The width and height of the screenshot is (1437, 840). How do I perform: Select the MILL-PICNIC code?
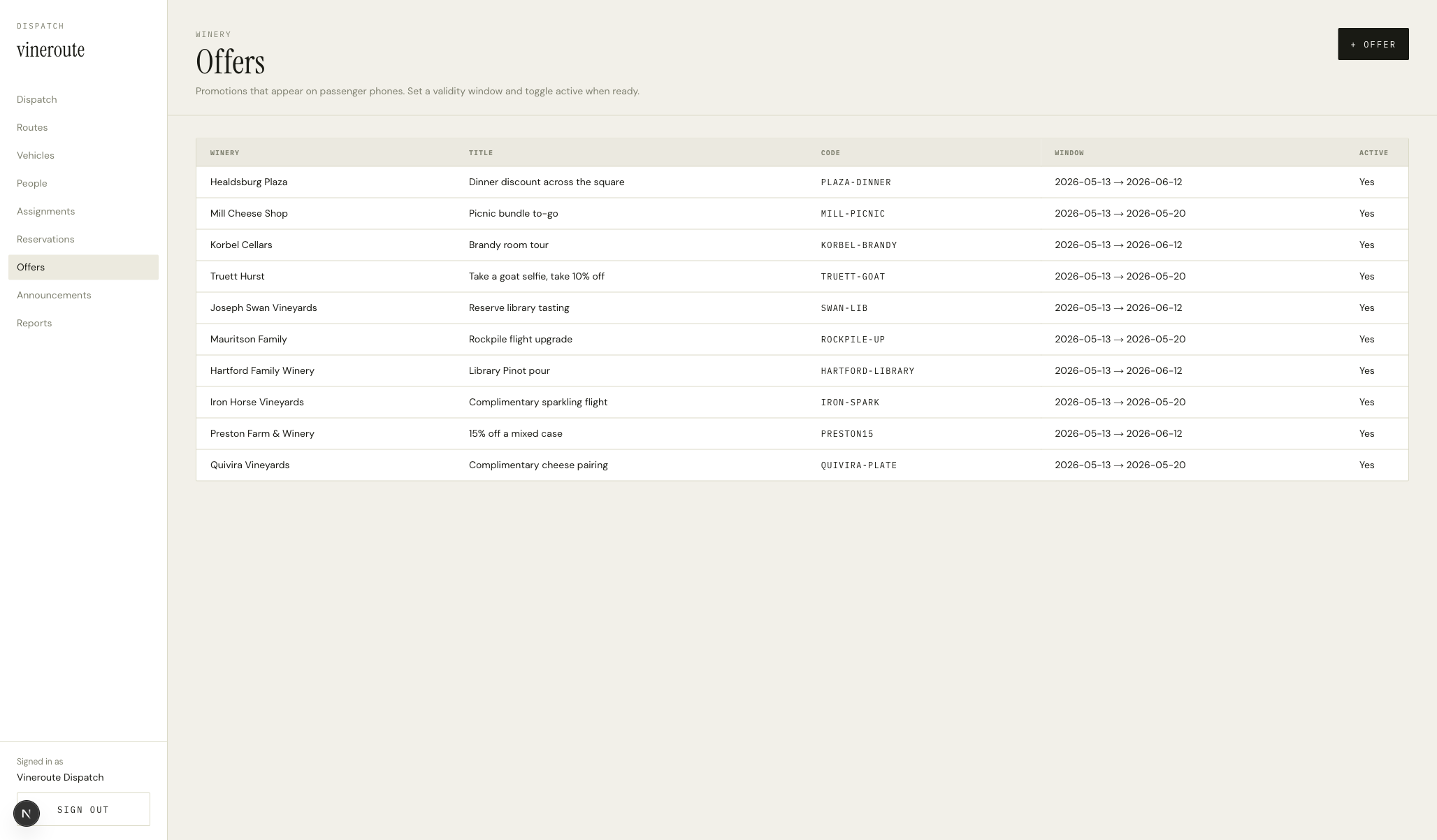(853, 214)
